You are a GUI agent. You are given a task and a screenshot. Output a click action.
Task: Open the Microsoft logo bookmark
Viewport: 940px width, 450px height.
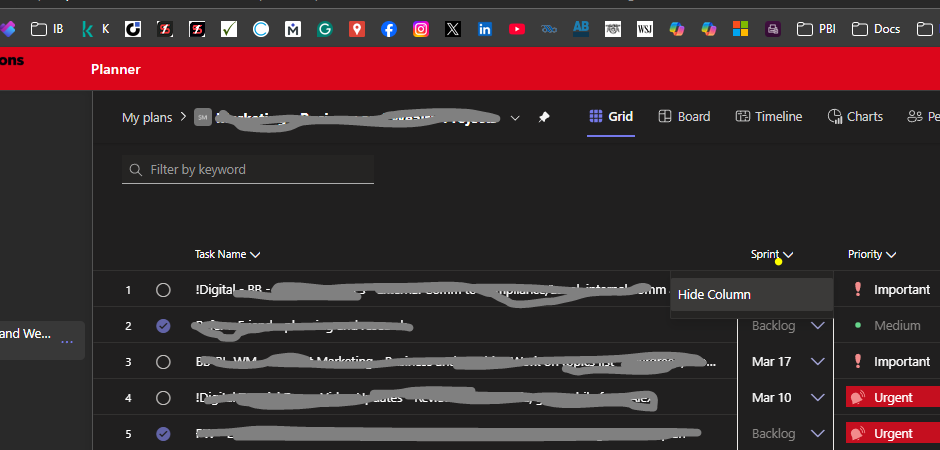click(x=740, y=29)
